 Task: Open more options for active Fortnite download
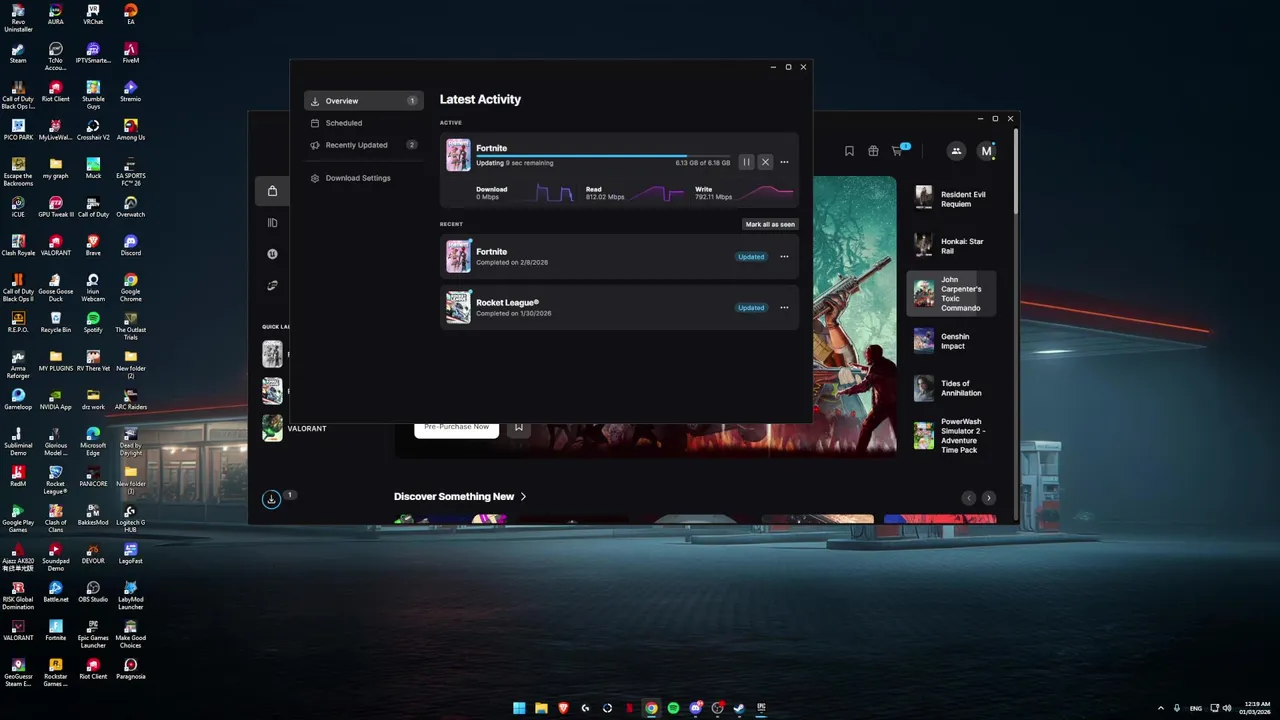pyautogui.click(x=784, y=162)
